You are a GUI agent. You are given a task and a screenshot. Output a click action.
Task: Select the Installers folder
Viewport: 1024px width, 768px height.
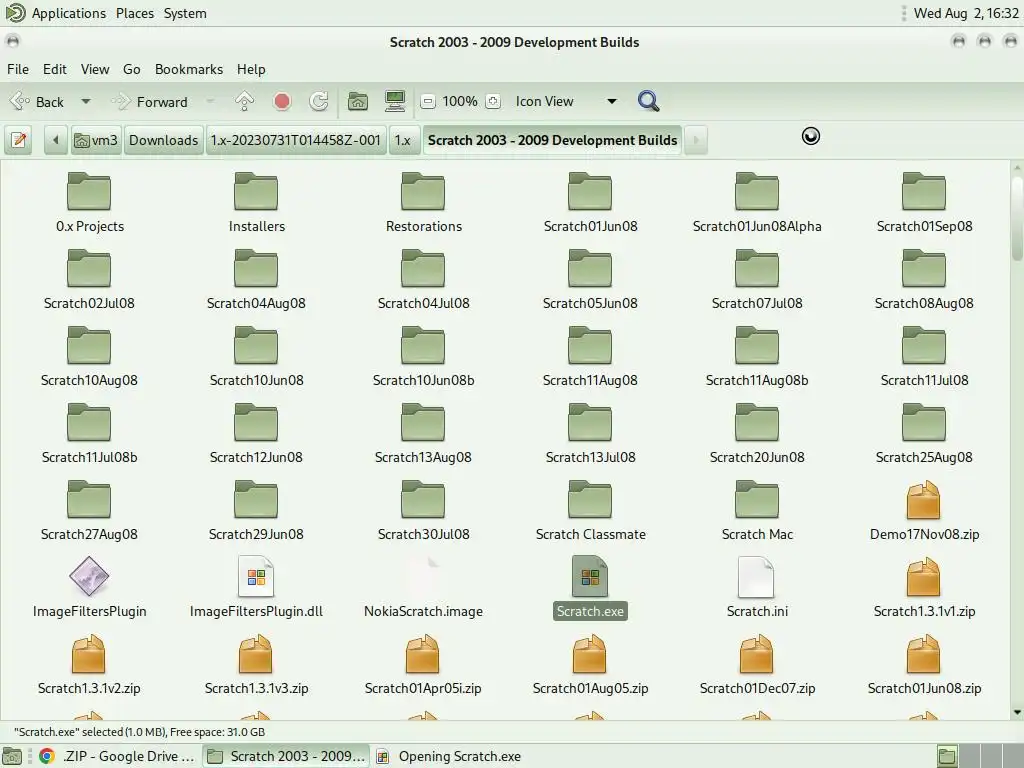pos(256,203)
